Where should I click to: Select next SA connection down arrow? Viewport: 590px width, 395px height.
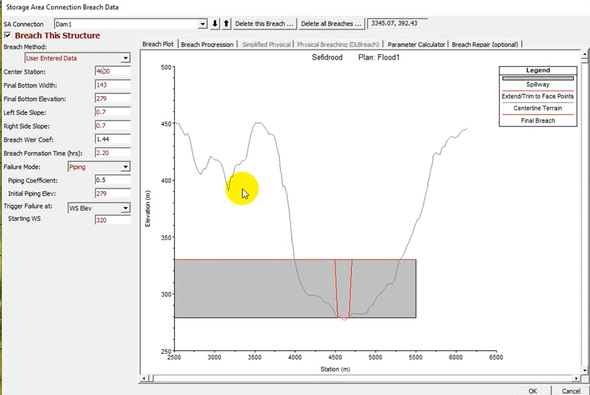[x=214, y=24]
